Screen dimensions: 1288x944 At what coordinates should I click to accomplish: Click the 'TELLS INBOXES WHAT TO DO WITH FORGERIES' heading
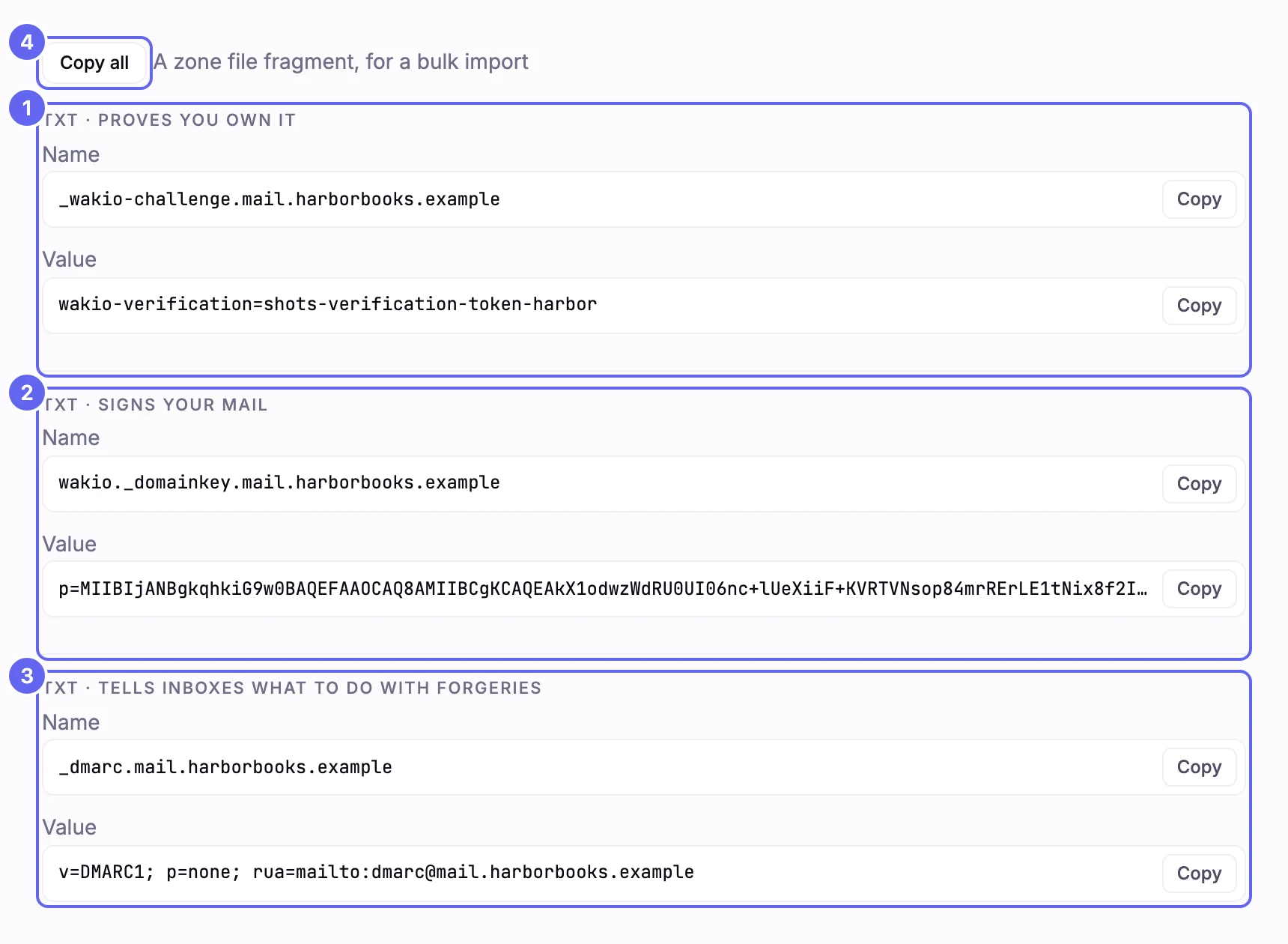click(320, 688)
